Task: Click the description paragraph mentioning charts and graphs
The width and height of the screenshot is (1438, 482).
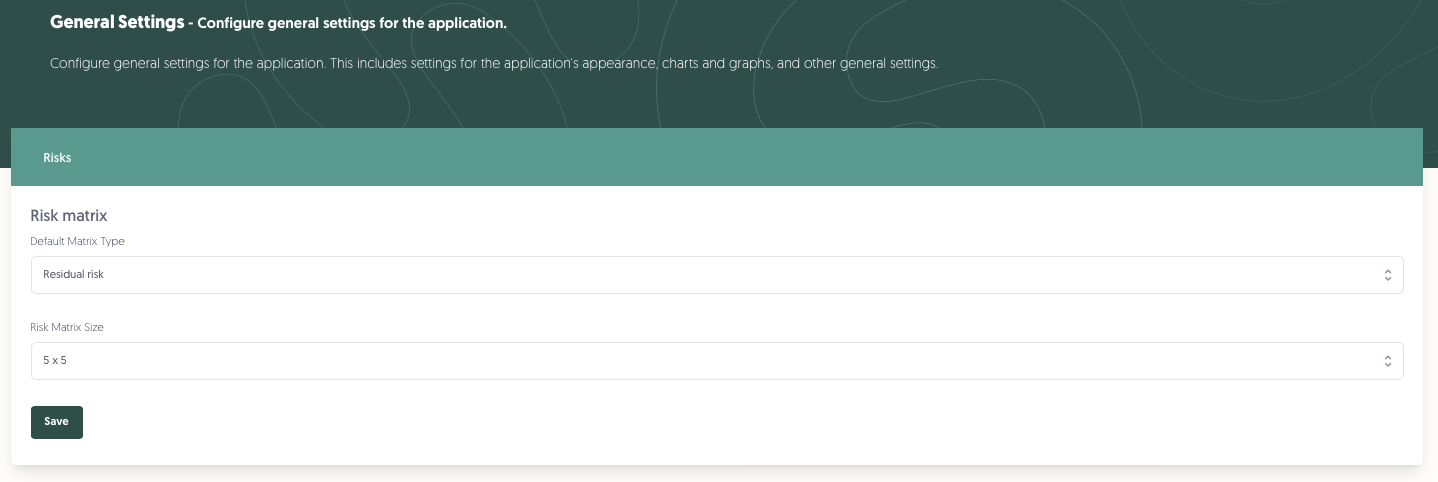Action: pos(494,63)
